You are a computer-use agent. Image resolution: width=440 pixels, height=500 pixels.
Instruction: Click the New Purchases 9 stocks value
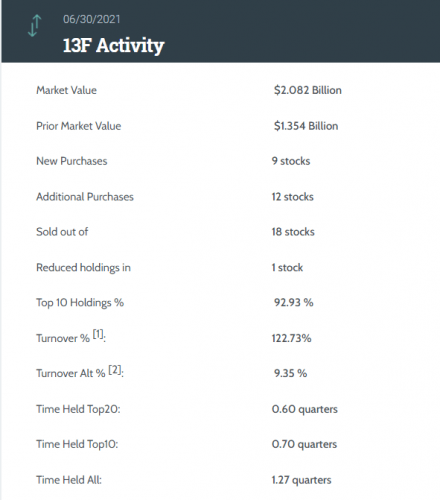291,161
